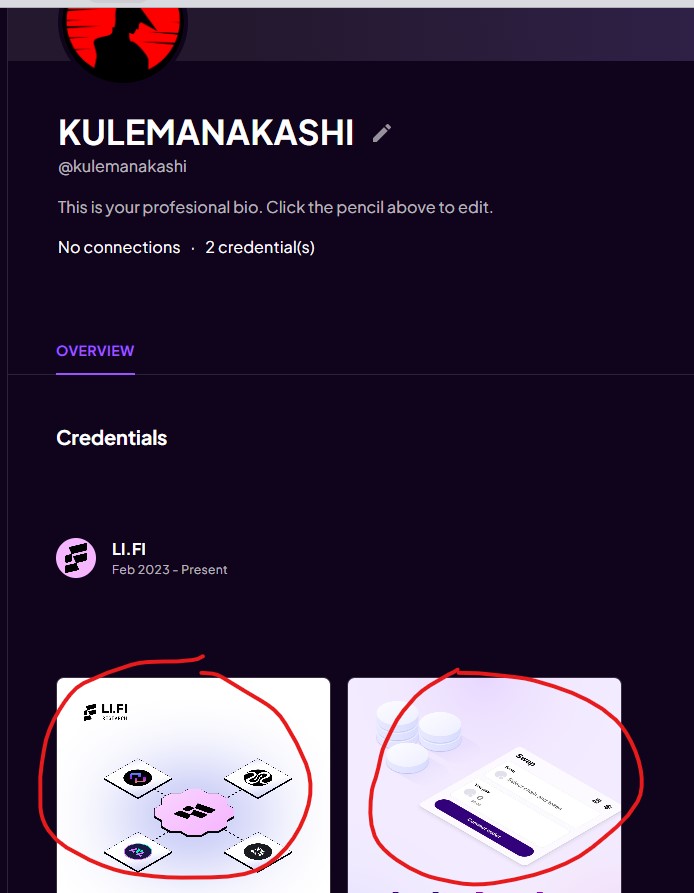Click the No connections link
Viewport: 694px width, 893px height.
coord(119,247)
